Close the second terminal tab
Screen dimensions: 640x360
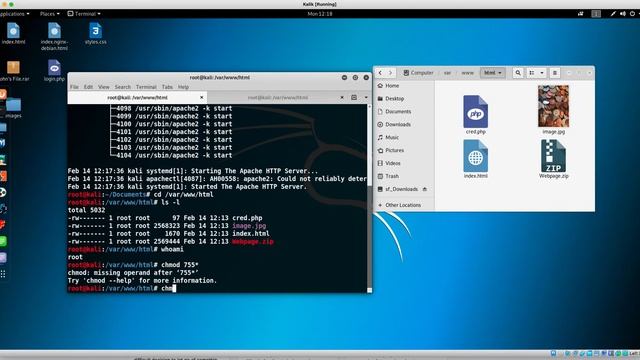[x=342, y=98]
